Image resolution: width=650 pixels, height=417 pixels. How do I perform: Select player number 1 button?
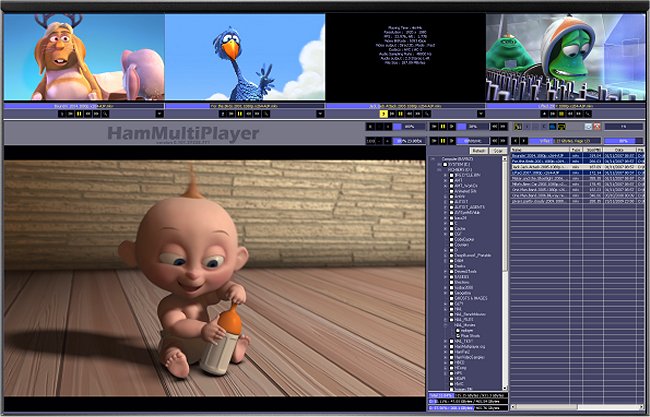click(x=62, y=114)
